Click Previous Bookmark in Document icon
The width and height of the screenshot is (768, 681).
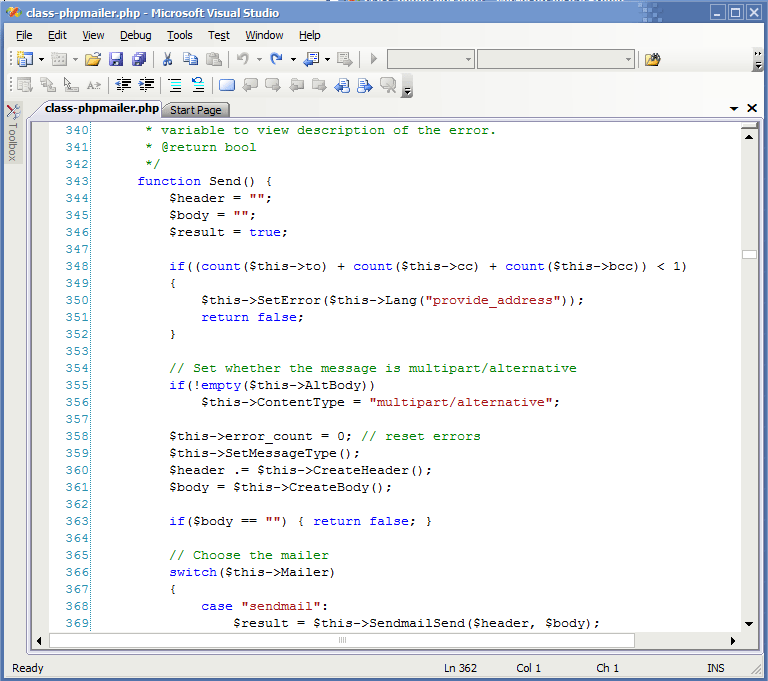342,85
